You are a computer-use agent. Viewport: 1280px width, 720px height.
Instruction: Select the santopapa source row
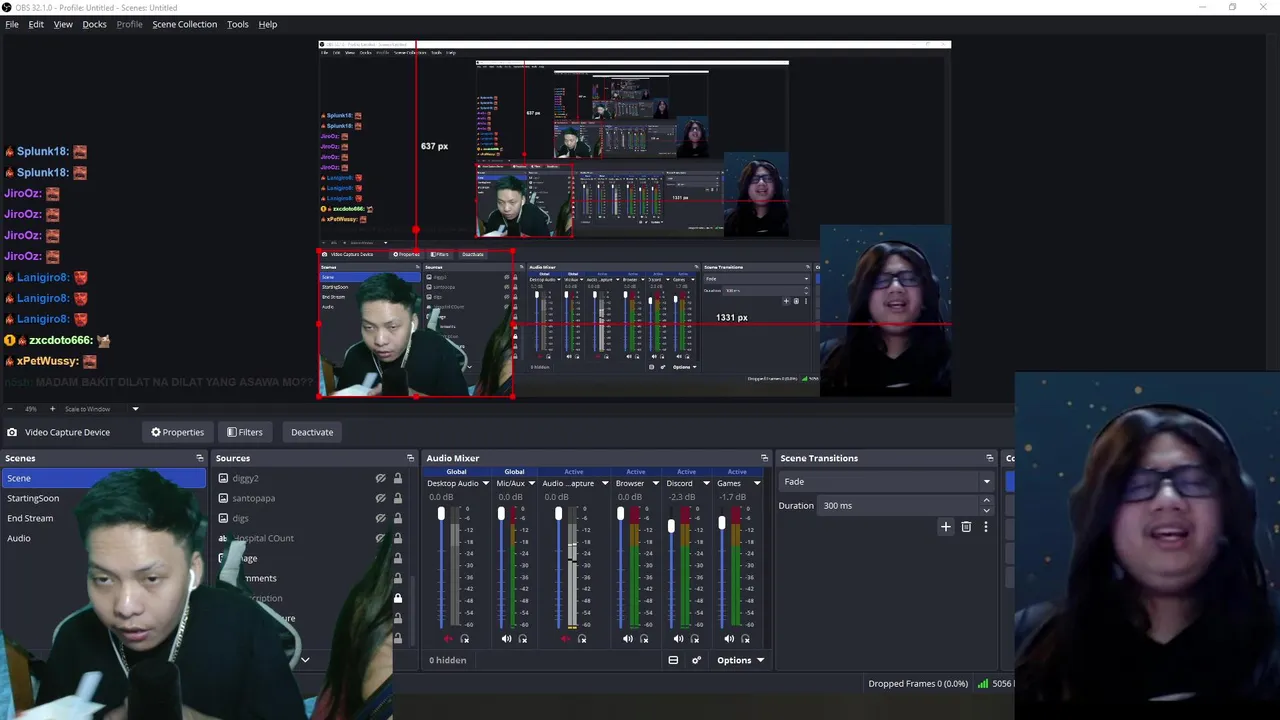312,498
